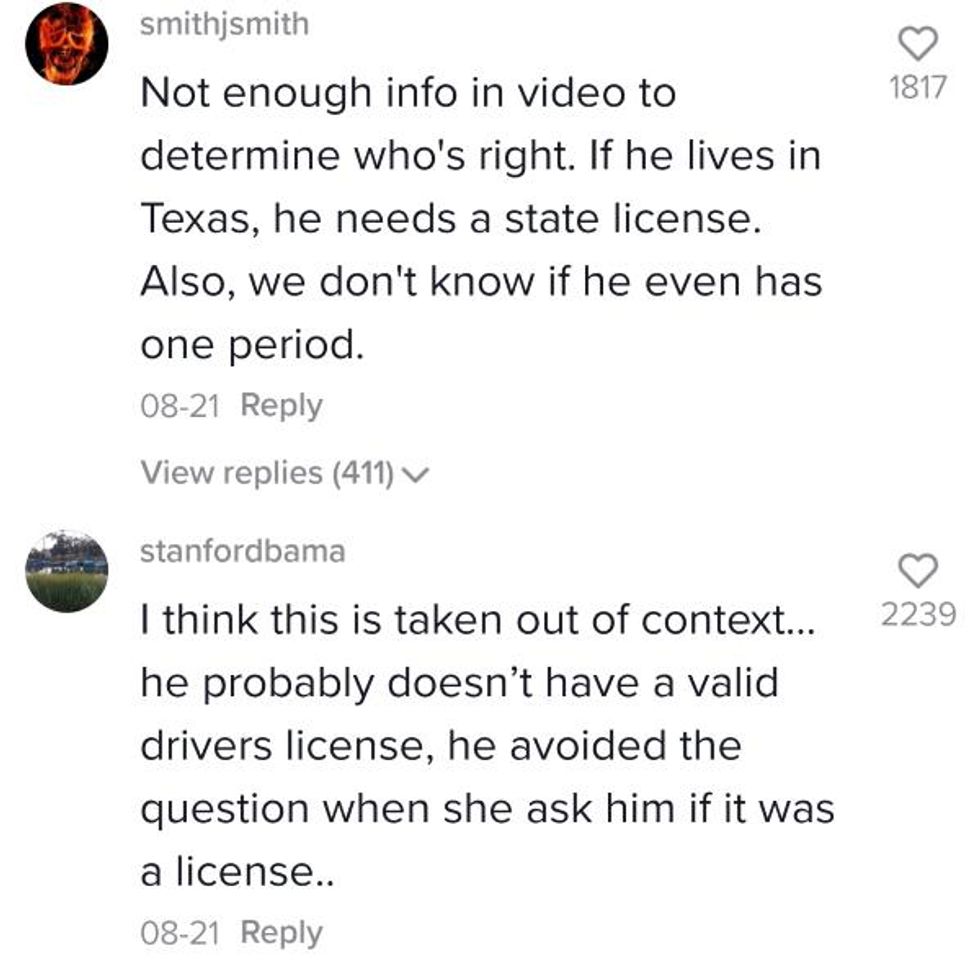Click the 08-21 date under smithjsmith's comment
This screenshot has width=980, height=969.
(x=180, y=406)
